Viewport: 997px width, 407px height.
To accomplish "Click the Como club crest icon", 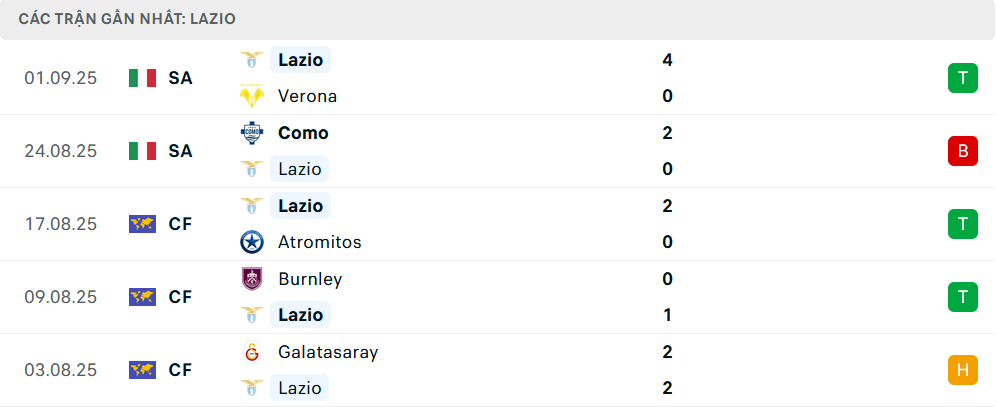I will [252, 133].
